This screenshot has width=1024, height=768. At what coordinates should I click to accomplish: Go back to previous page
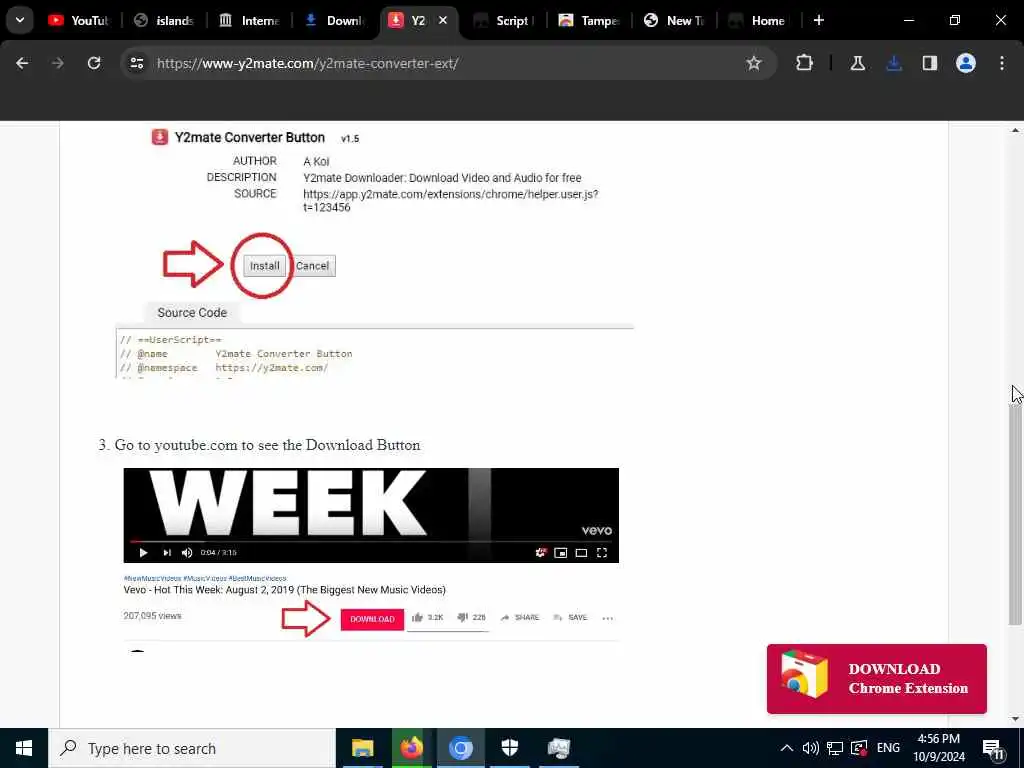pyautogui.click(x=22, y=63)
